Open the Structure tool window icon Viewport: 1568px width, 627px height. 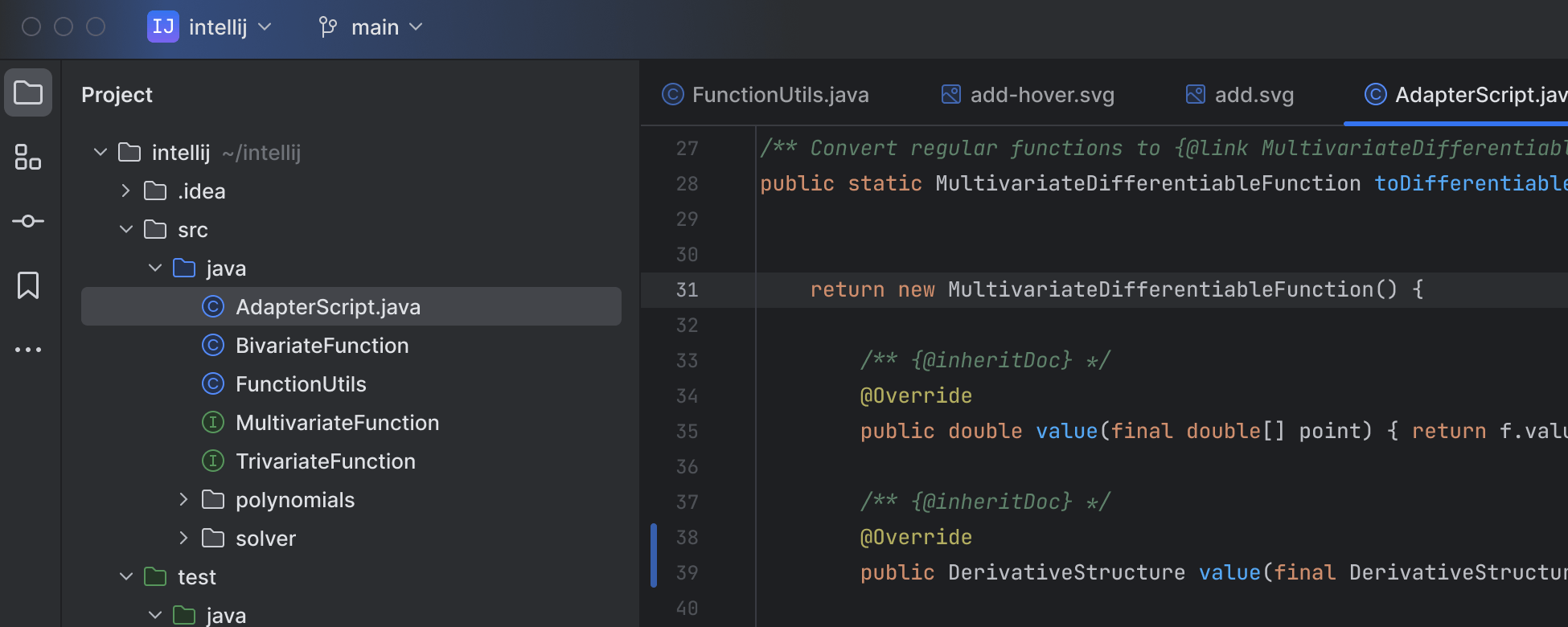tap(28, 157)
